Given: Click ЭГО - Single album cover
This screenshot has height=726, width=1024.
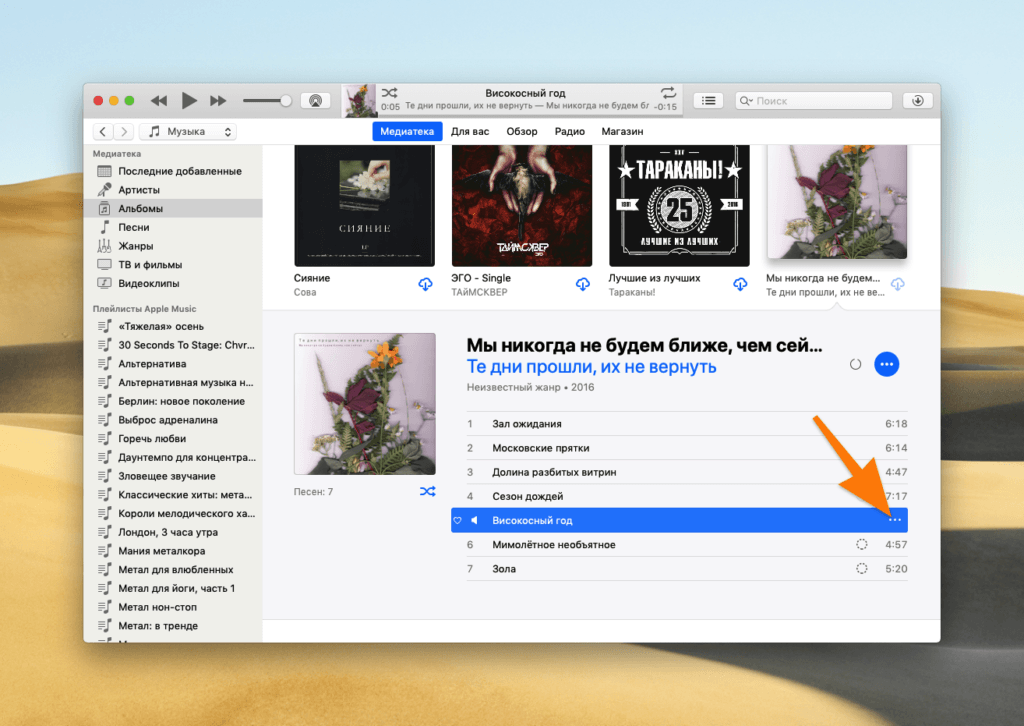Looking at the screenshot, I should (522, 206).
